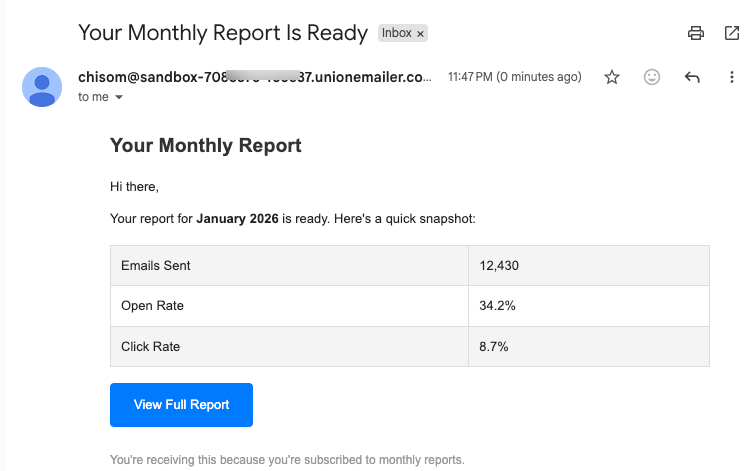Click the sender's profile avatar

click(x=42, y=87)
